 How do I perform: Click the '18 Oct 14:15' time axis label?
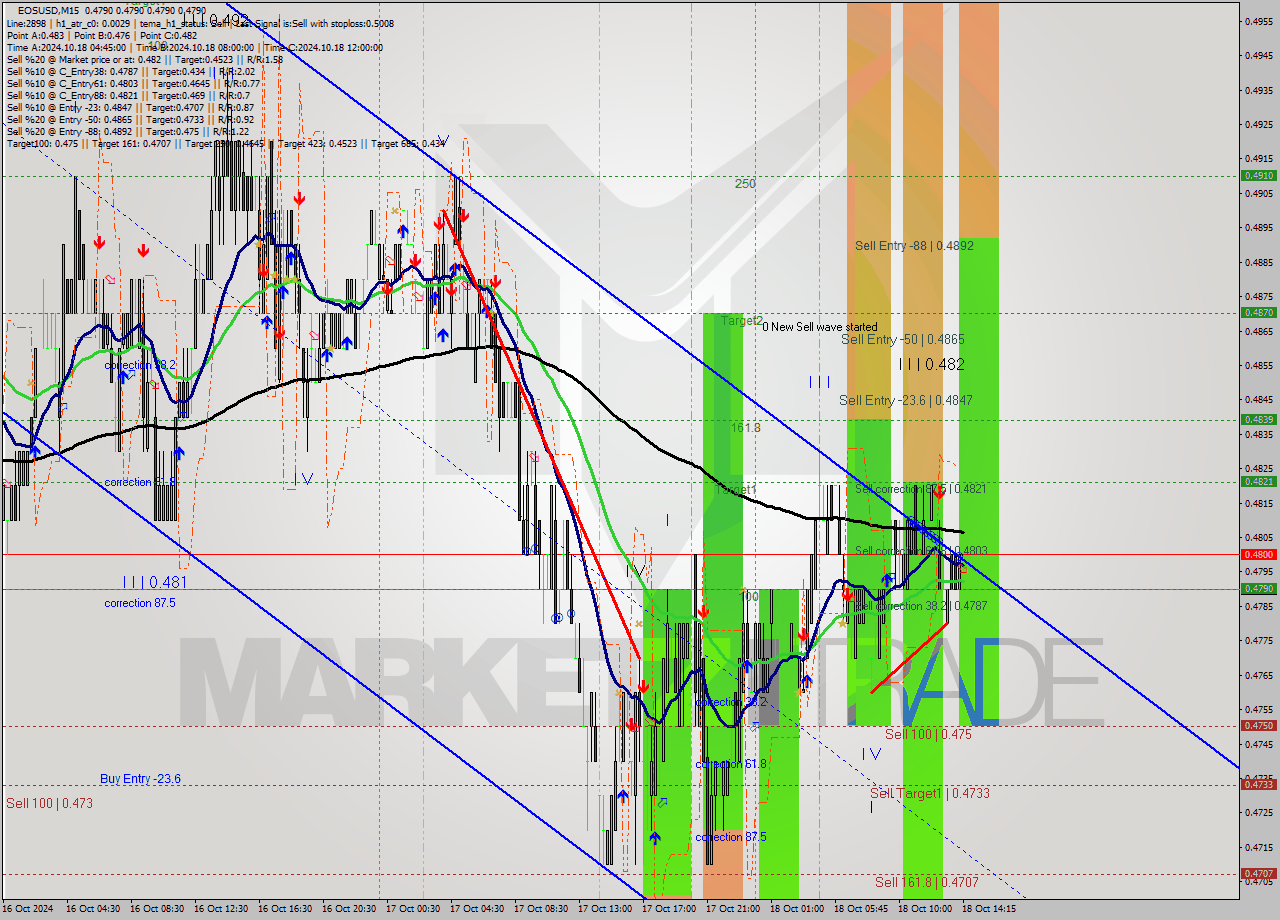pos(988,909)
